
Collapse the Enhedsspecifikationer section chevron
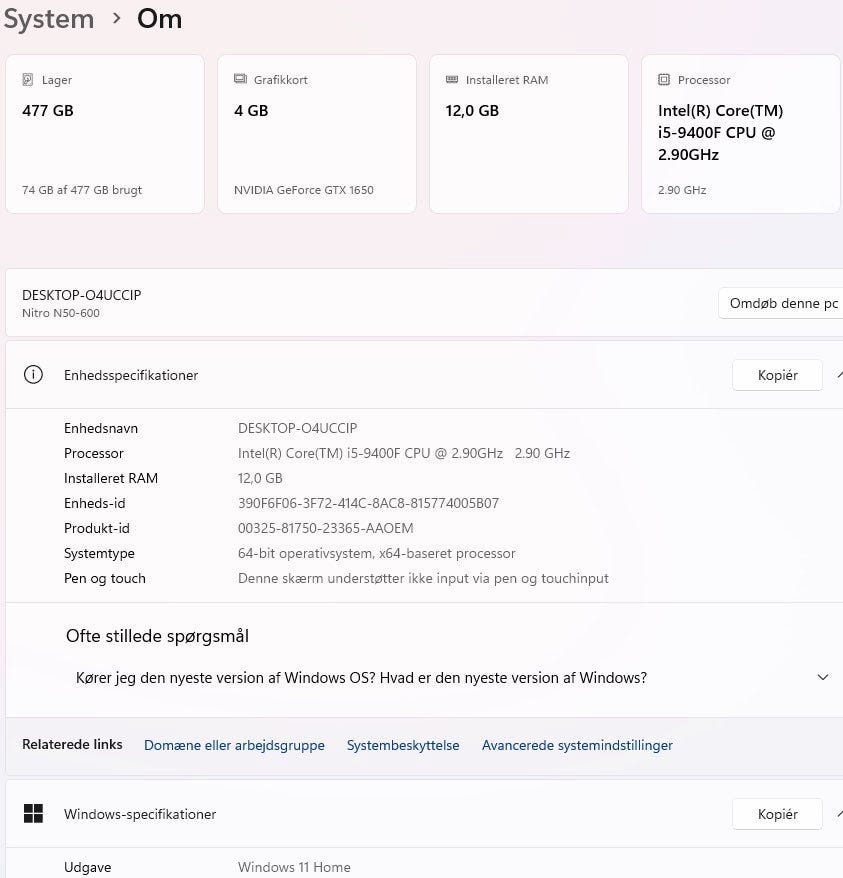839,375
